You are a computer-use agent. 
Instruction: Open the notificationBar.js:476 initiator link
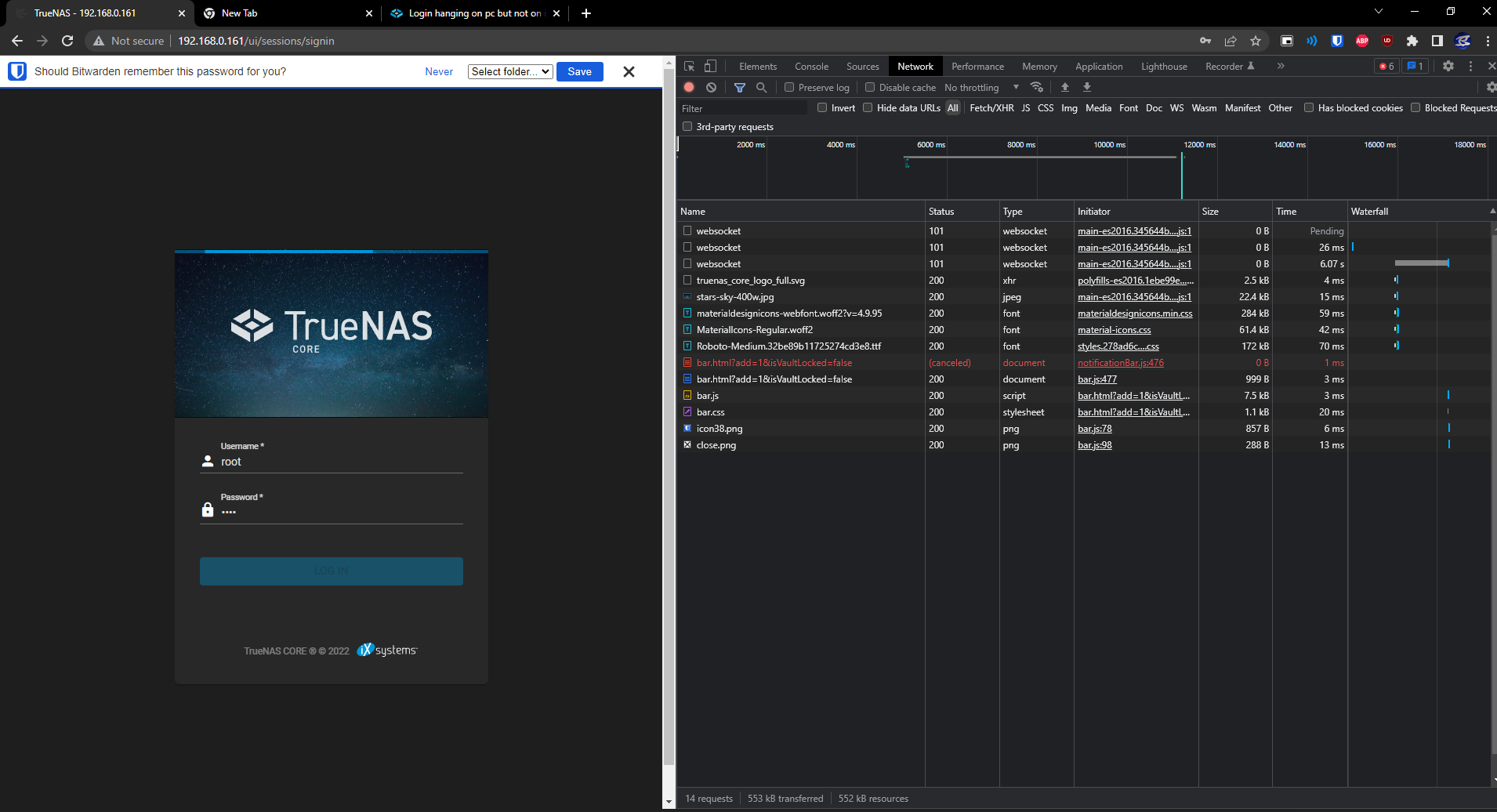pyautogui.click(x=1121, y=363)
